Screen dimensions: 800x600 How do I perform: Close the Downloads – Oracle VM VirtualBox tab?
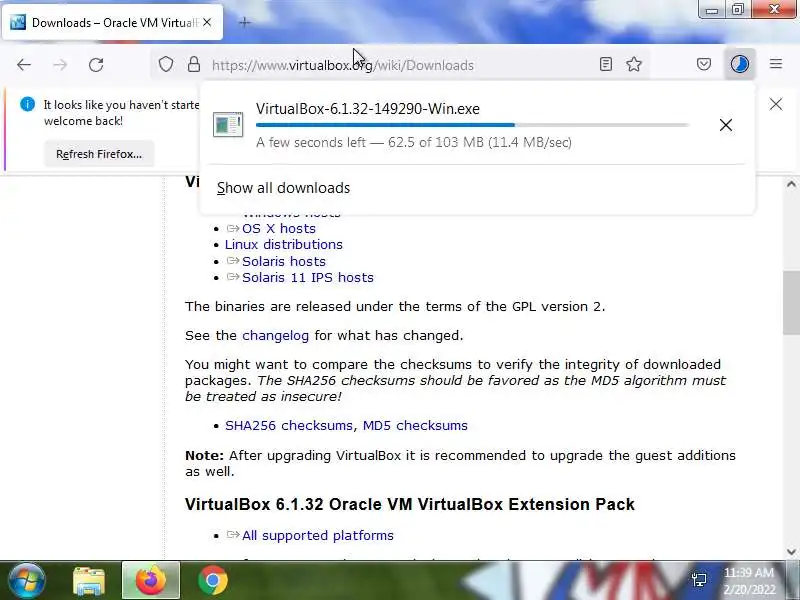[x=207, y=22]
